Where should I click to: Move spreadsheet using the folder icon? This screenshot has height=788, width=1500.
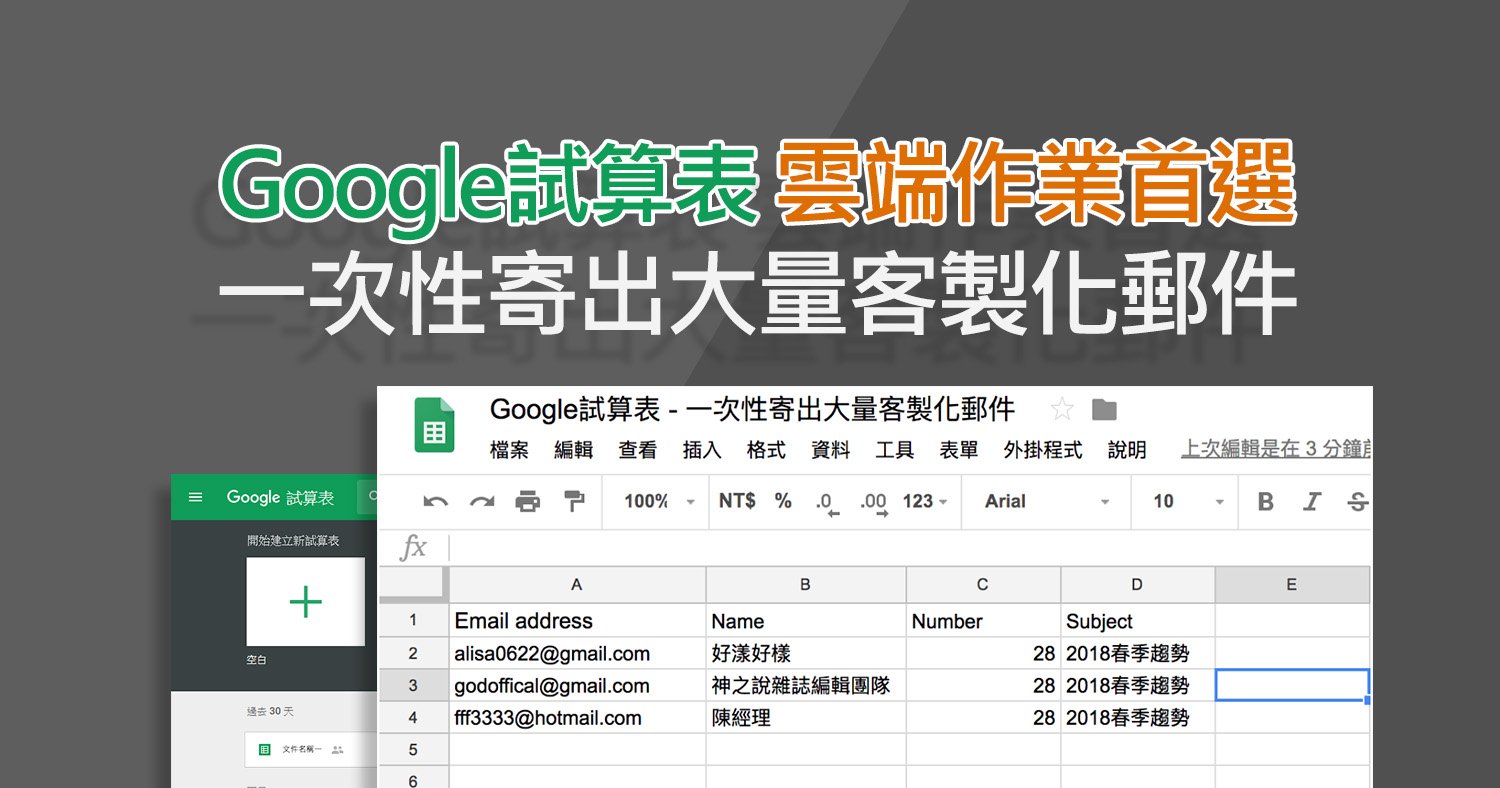click(1104, 409)
